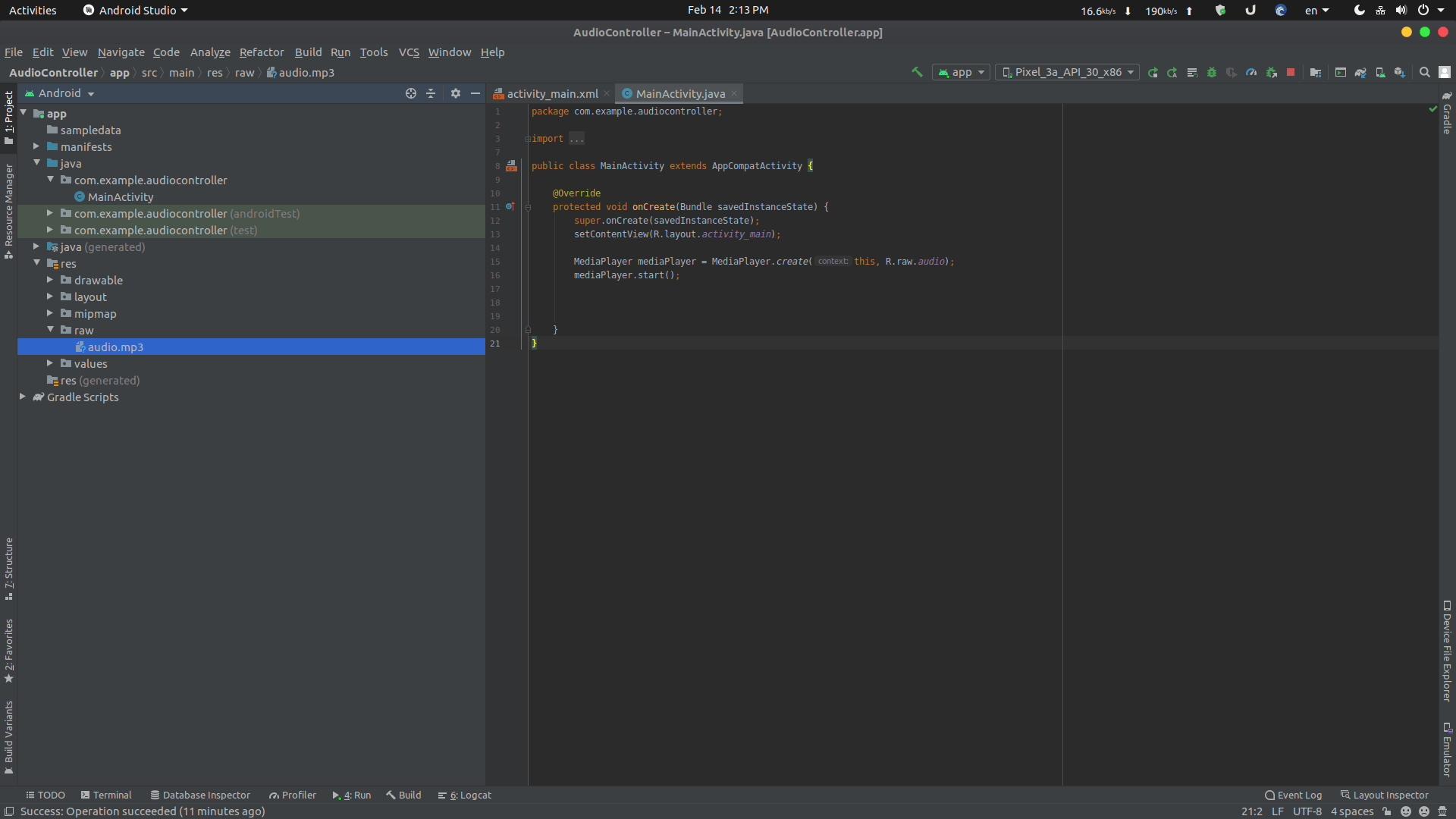1456x819 pixels.
Task: Open the Refactor menu
Action: [x=262, y=52]
